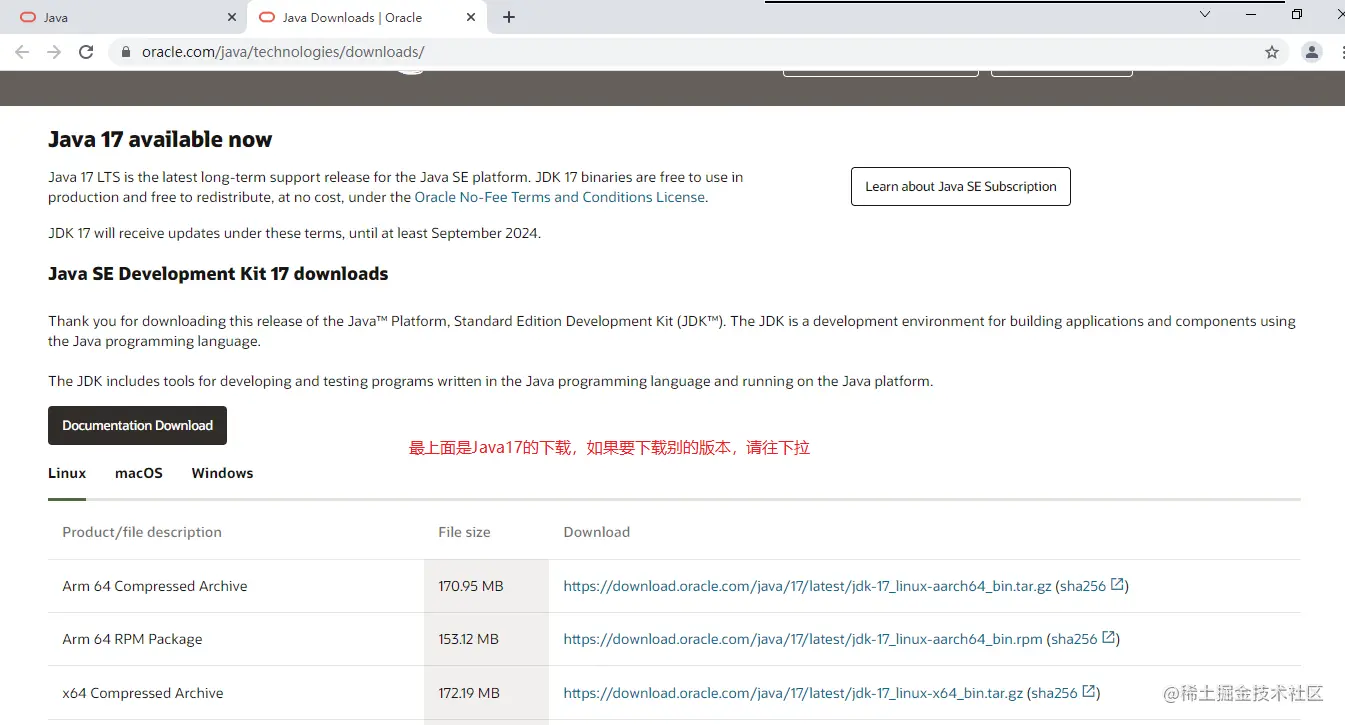The width and height of the screenshot is (1345, 725).
Task: Open the Chrome profile avatar icon
Action: click(1312, 52)
